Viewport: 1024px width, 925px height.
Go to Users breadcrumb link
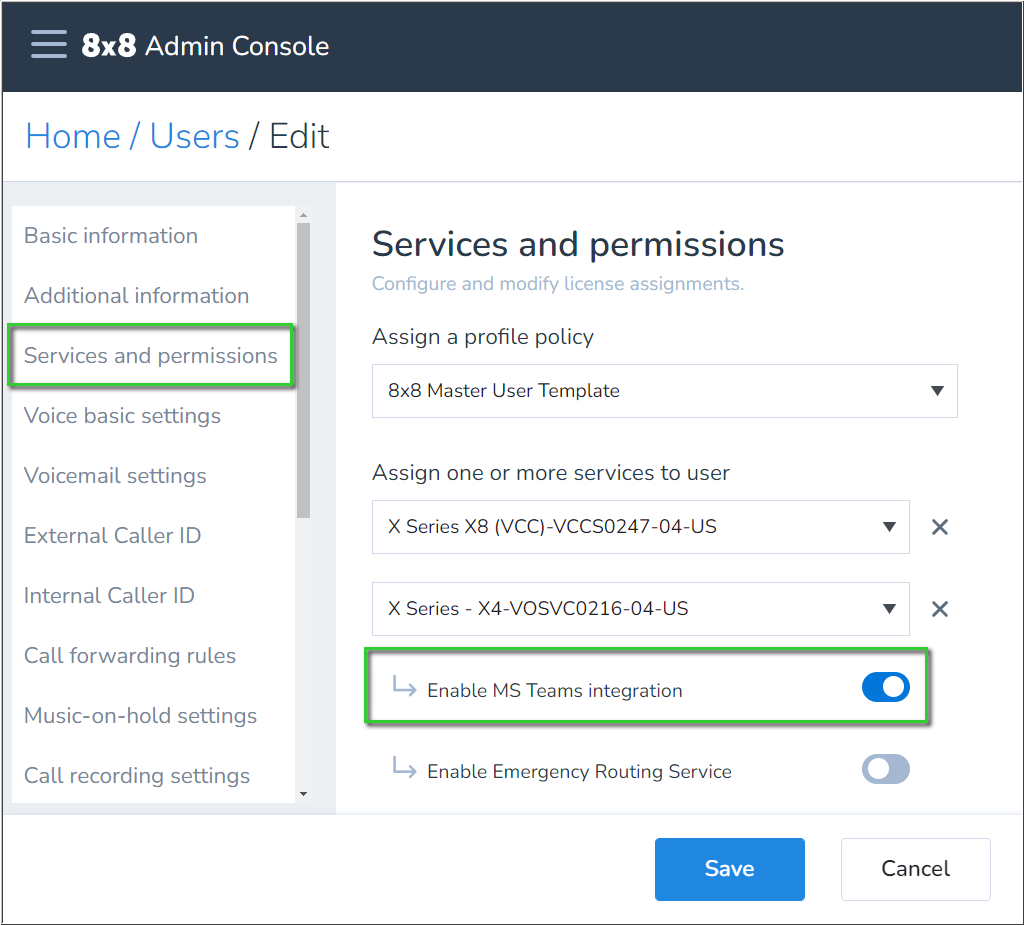(x=194, y=136)
